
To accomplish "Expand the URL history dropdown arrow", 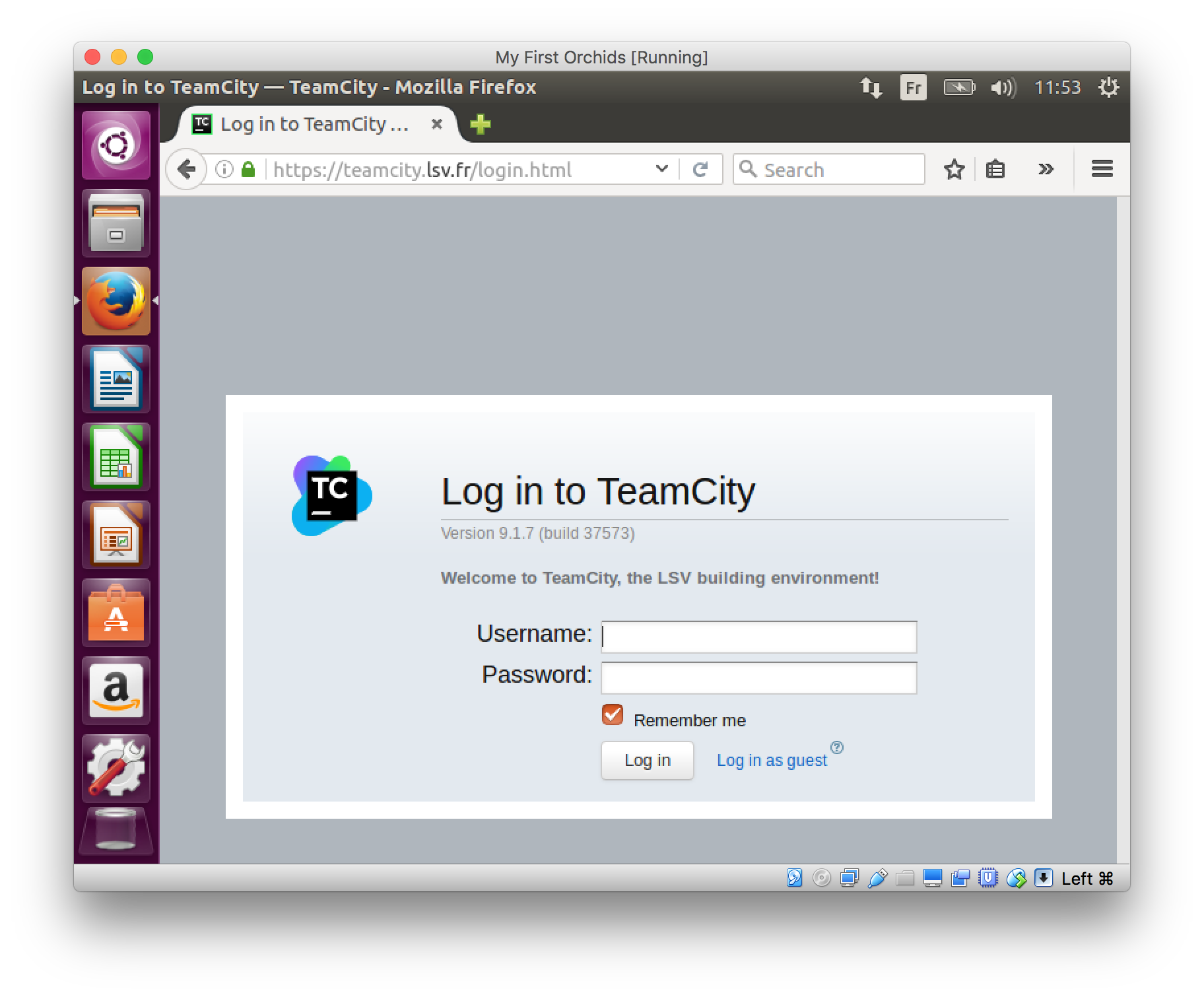I will click(x=661, y=169).
